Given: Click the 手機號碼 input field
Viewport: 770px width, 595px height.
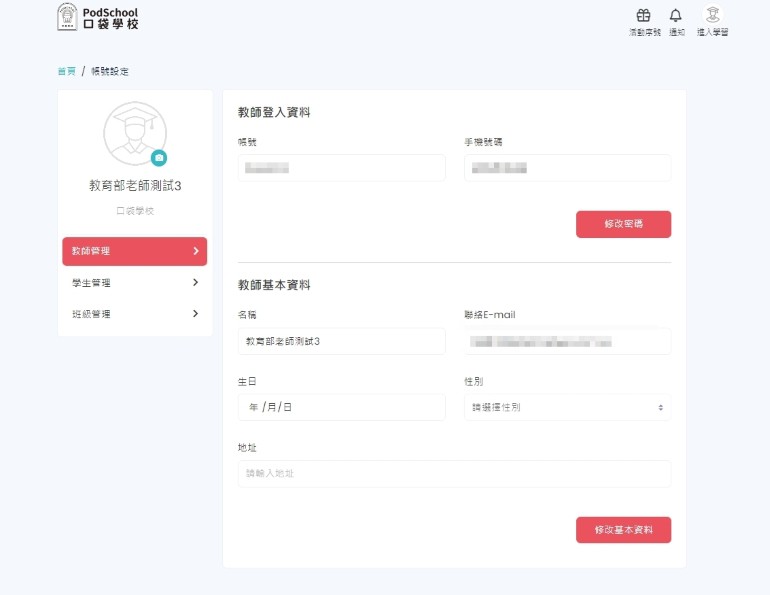Looking at the screenshot, I should 567,168.
